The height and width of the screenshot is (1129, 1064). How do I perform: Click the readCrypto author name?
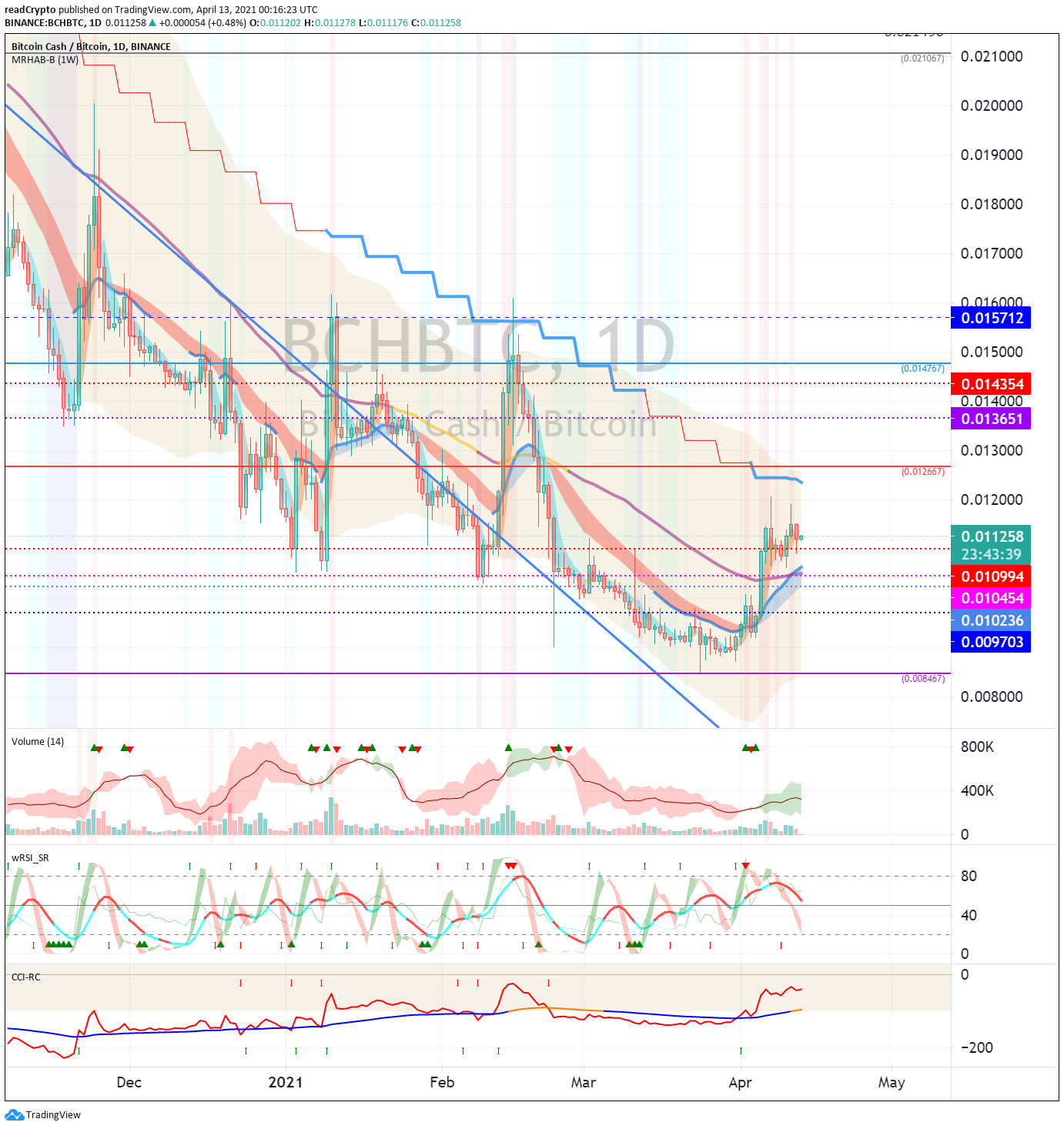click(x=30, y=10)
